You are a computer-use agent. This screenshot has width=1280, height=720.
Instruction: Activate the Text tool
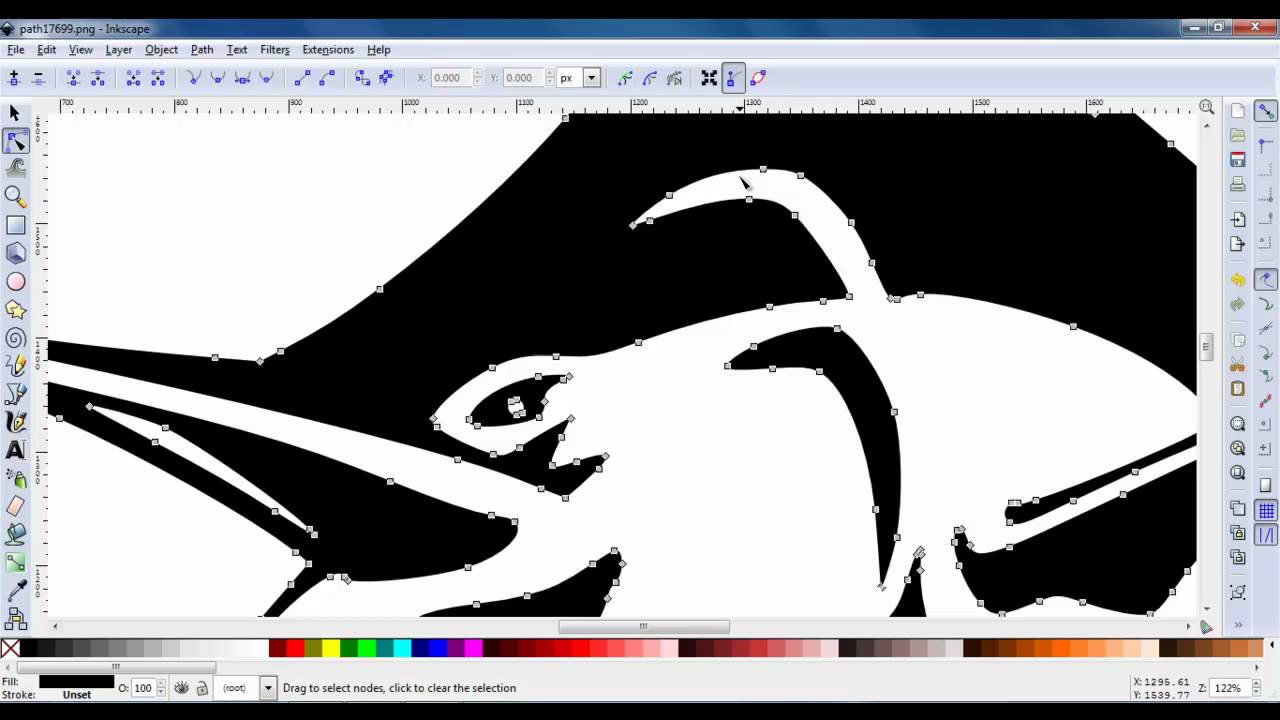point(15,449)
